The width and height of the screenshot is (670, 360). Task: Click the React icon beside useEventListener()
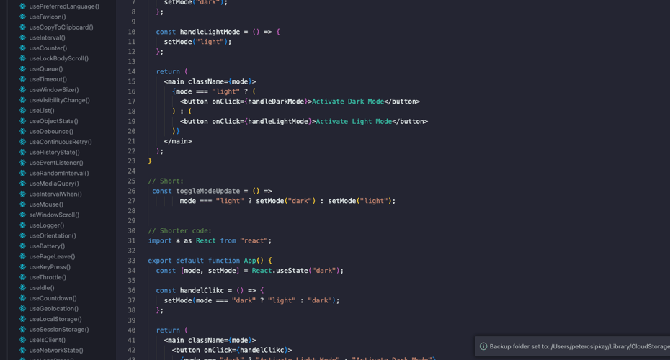click(x=23, y=163)
